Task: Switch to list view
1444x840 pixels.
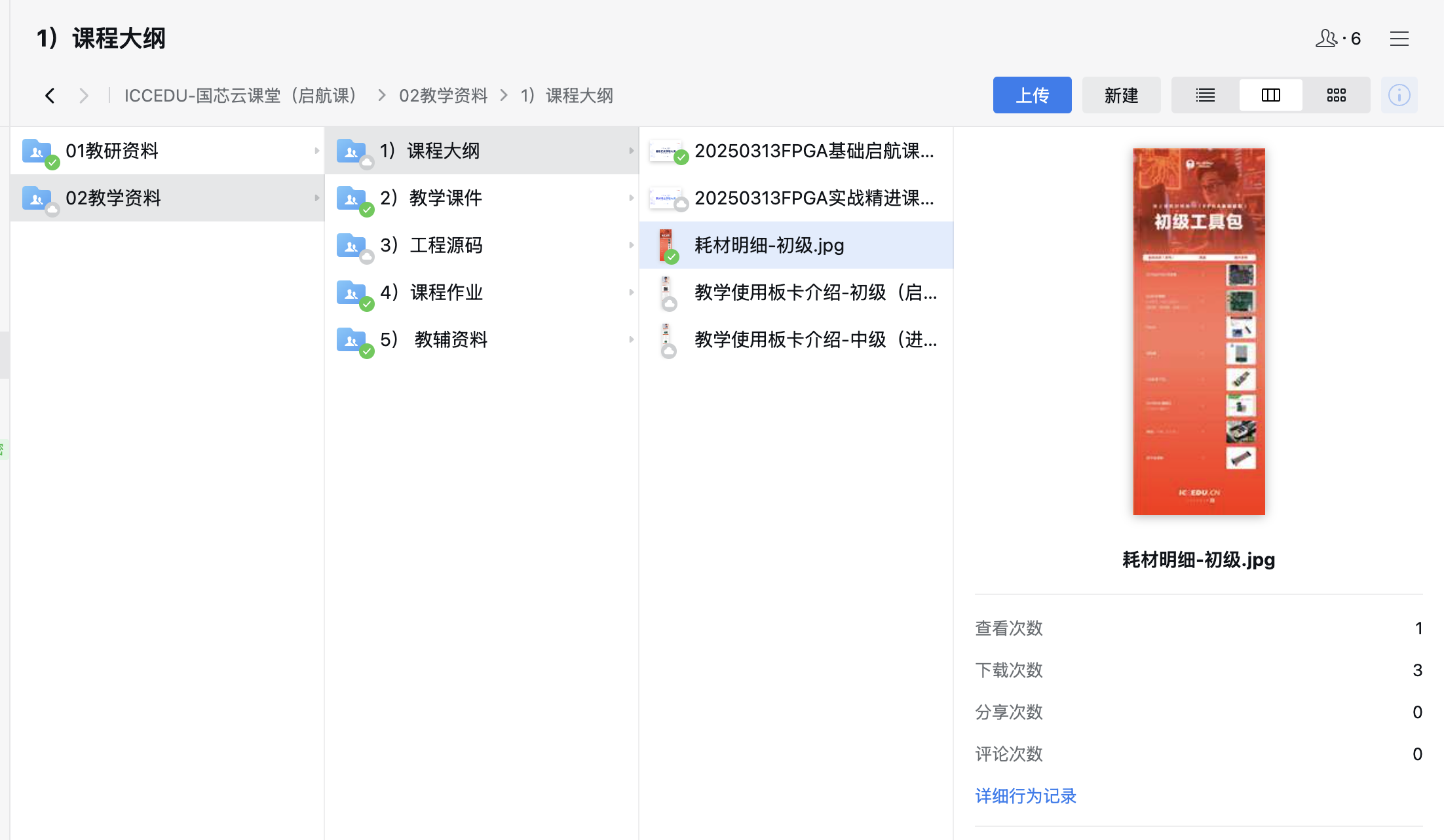Action: tap(1204, 94)
